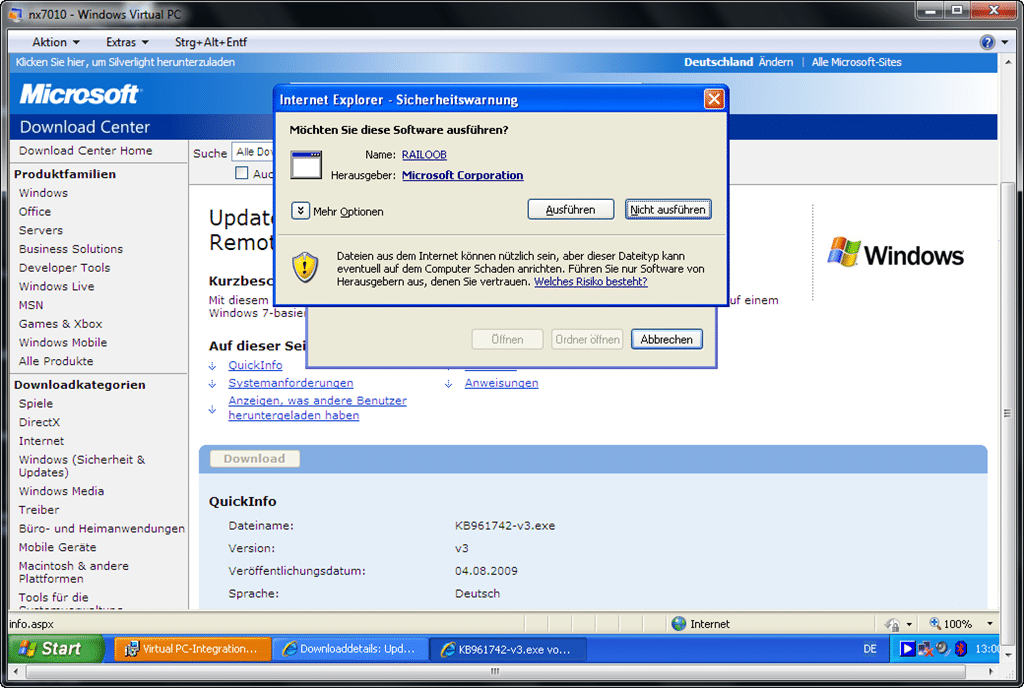1024x688 pixels.
Task: Open Macintosh & andere Plattformen category
Action: click(74, 572)
